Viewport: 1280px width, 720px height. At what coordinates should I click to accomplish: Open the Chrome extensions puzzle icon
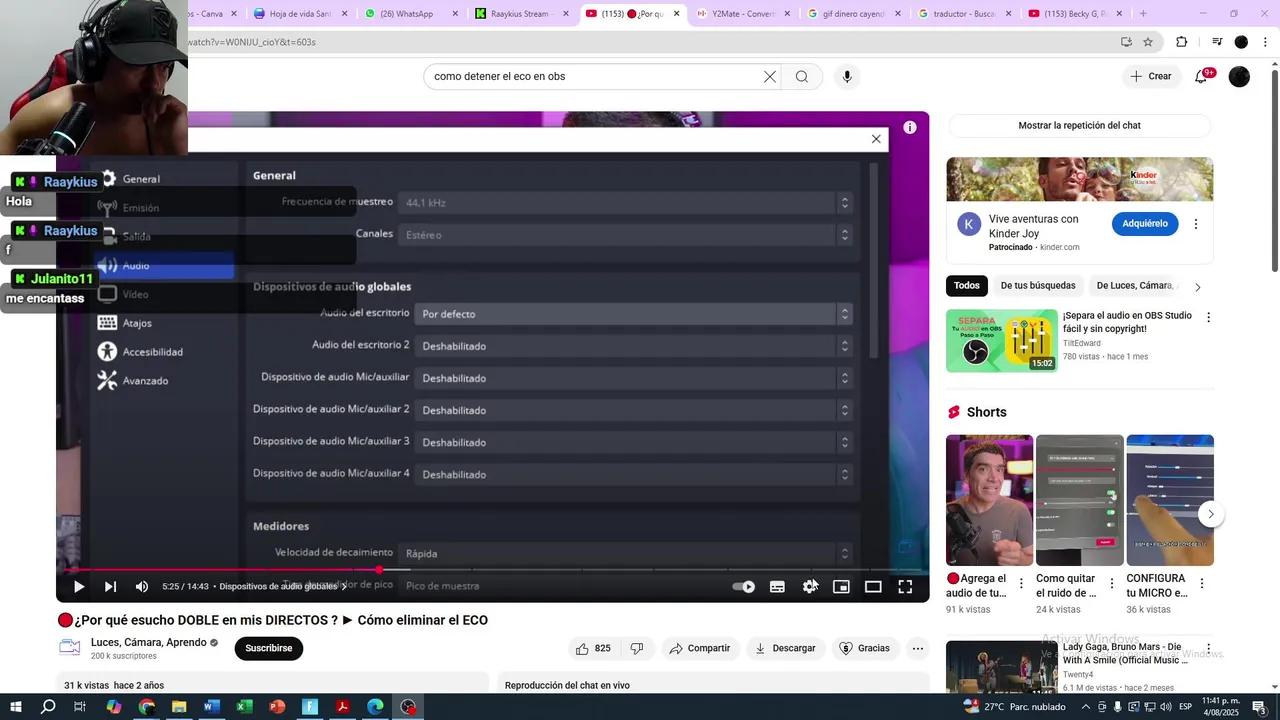(1181, 42)
